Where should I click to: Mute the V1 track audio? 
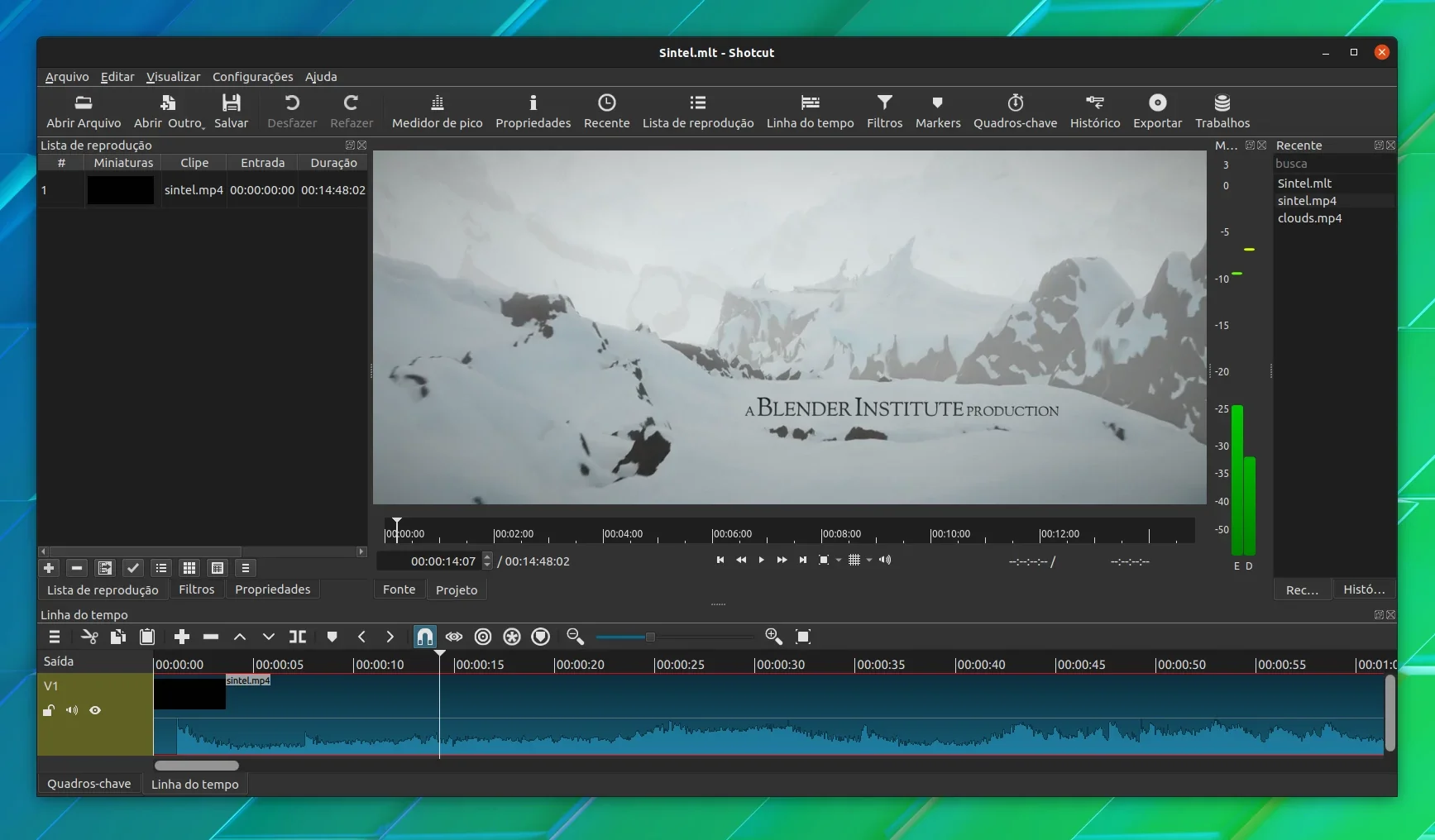[x=72, y=710]
